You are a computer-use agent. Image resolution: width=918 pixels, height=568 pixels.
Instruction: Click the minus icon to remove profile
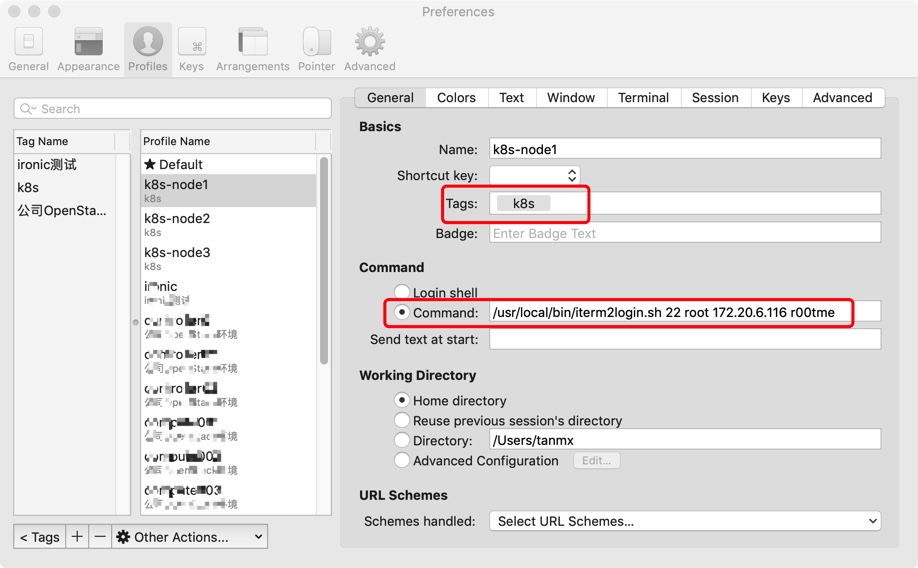coord(100,537)
